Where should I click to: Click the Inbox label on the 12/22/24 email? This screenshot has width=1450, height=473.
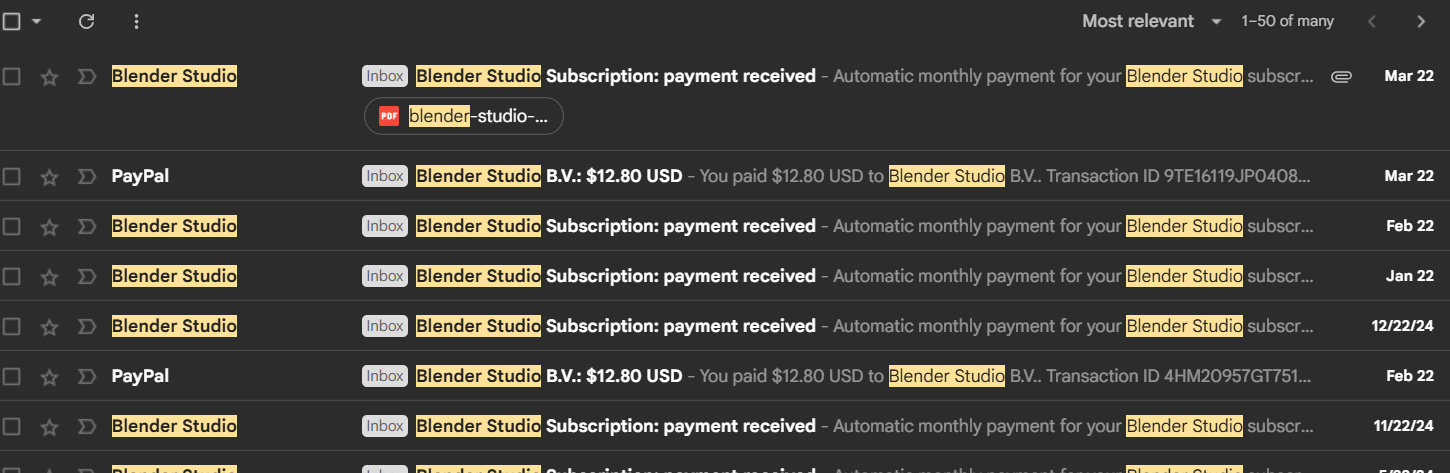[385, 327]
